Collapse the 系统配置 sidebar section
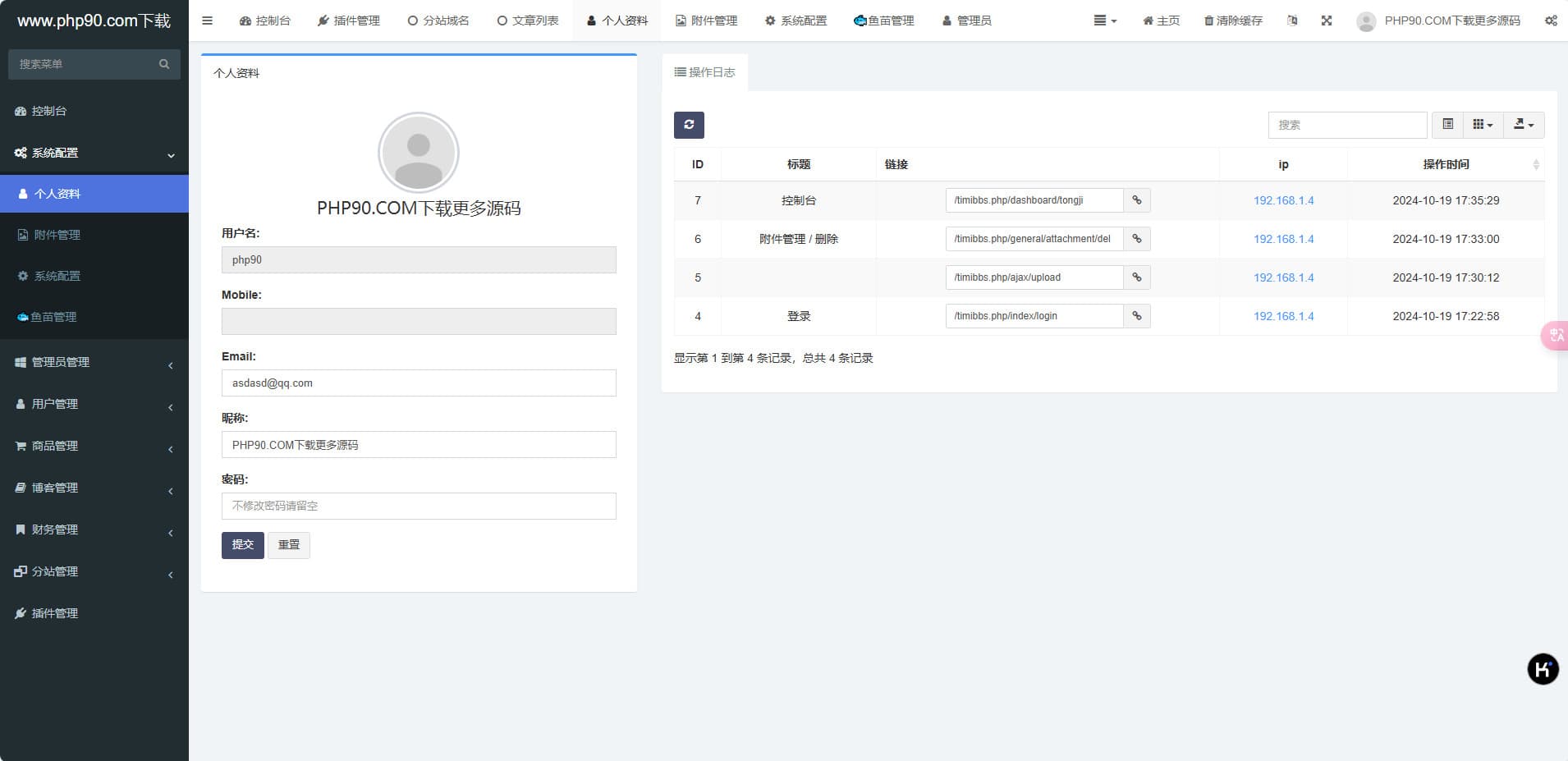The image size is (1568, 761). tap(94, 153)
